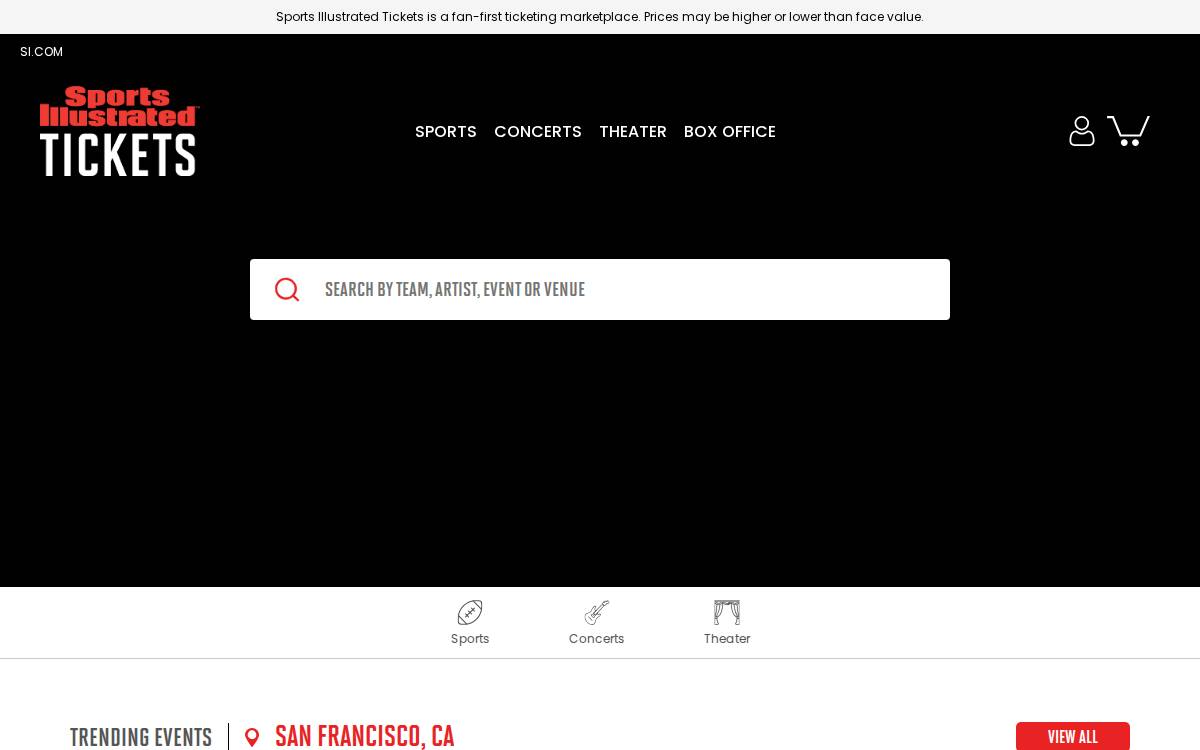1200x750 pixels.
Task: Click the Sports Illustrated Tickets logo
Action: (119, 131)
